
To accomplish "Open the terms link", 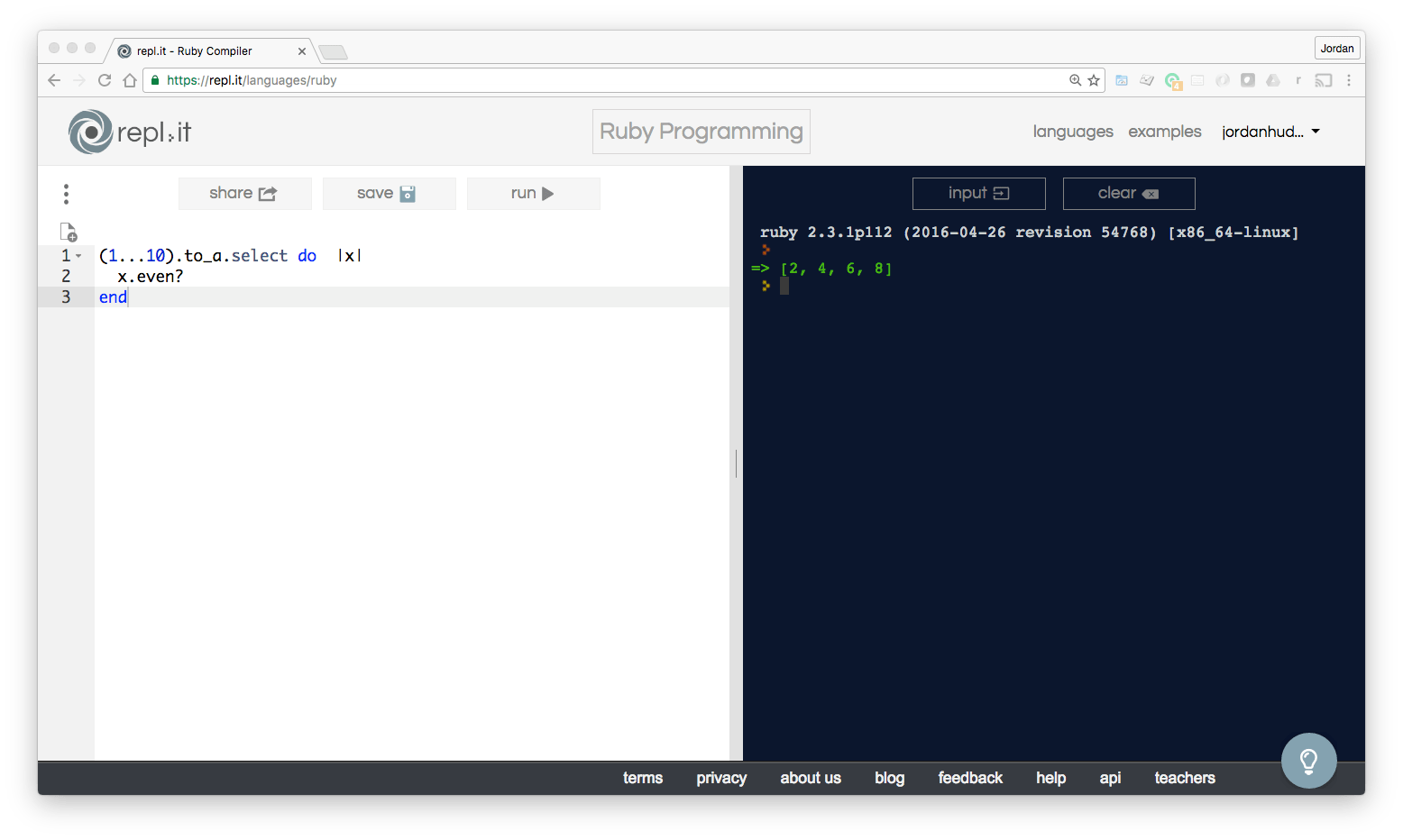I will pos(643,778).
